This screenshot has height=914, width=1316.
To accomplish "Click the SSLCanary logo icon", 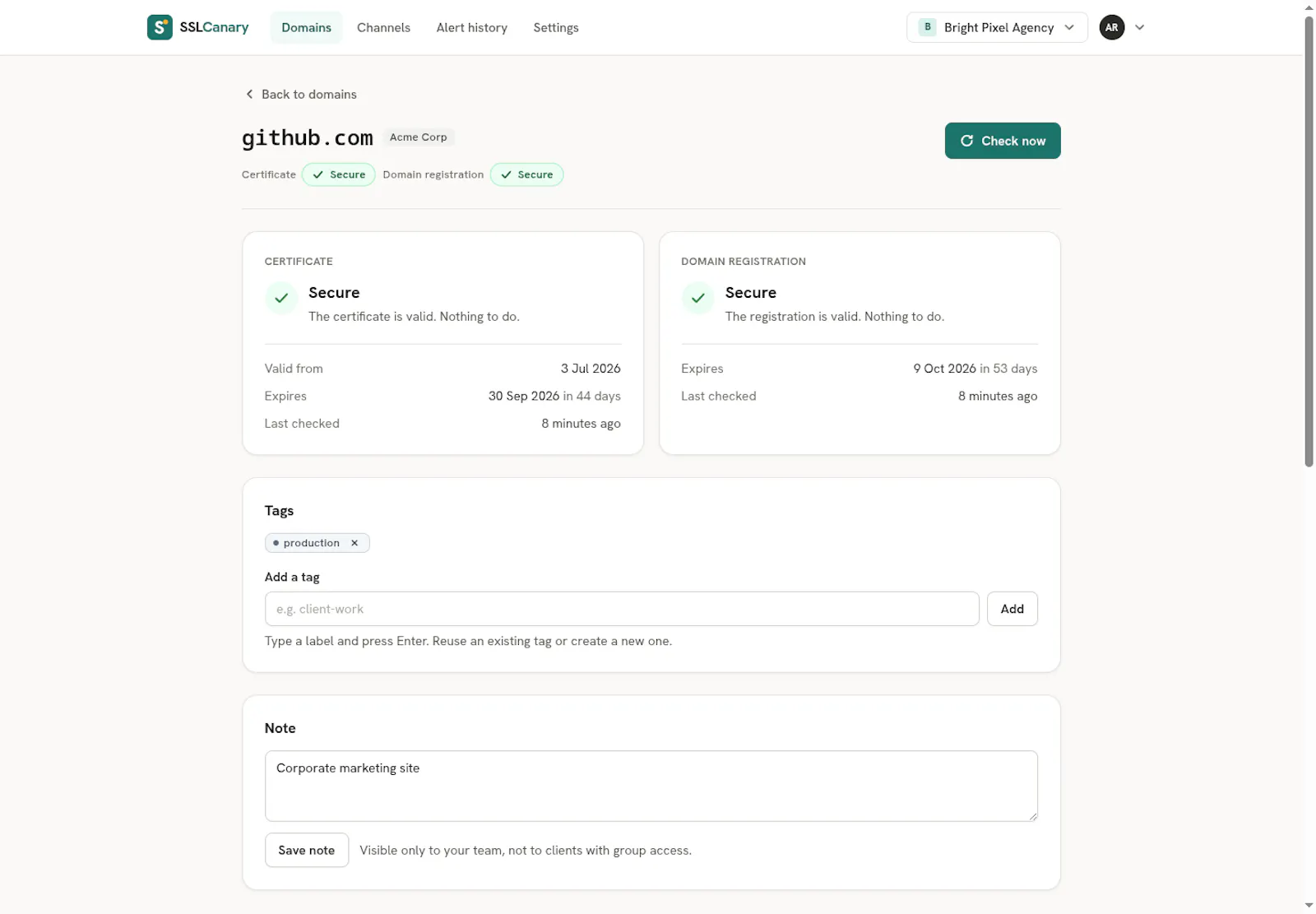I will click(160, 27).
